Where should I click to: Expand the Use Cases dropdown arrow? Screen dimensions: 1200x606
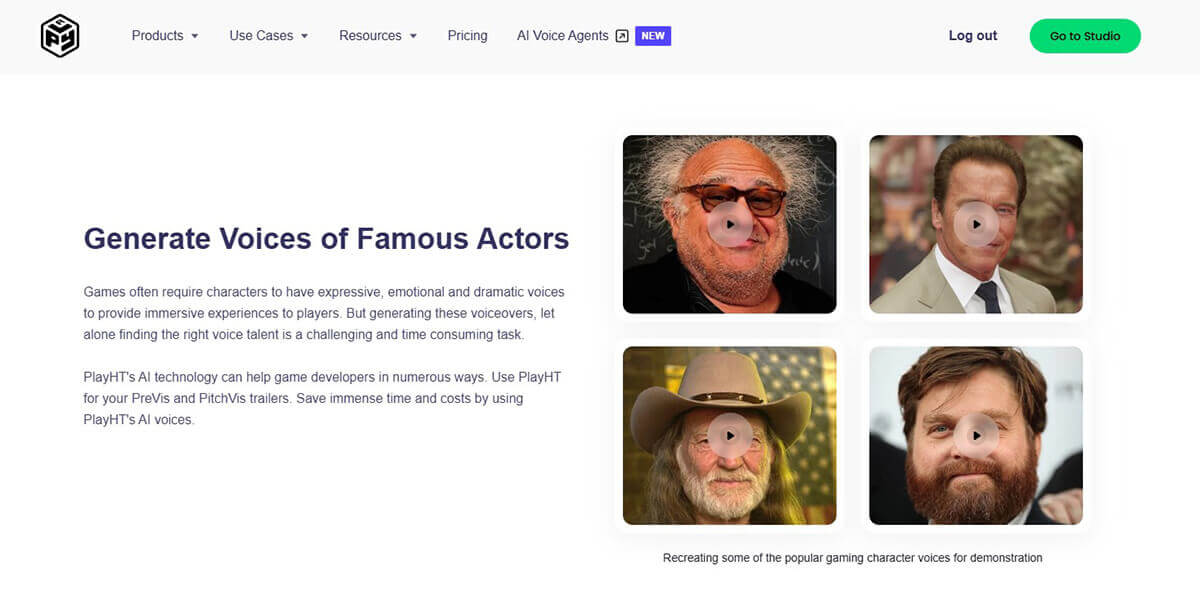coord(304,36)
